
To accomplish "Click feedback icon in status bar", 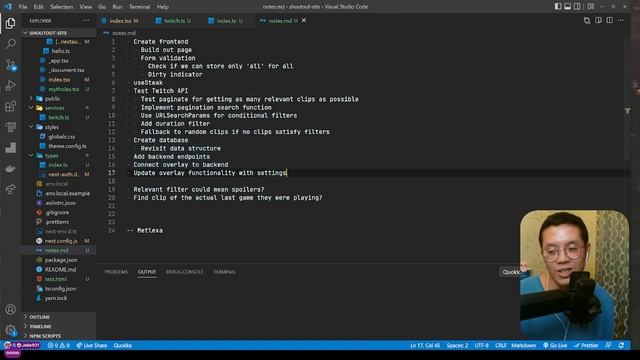I will 608,345.
